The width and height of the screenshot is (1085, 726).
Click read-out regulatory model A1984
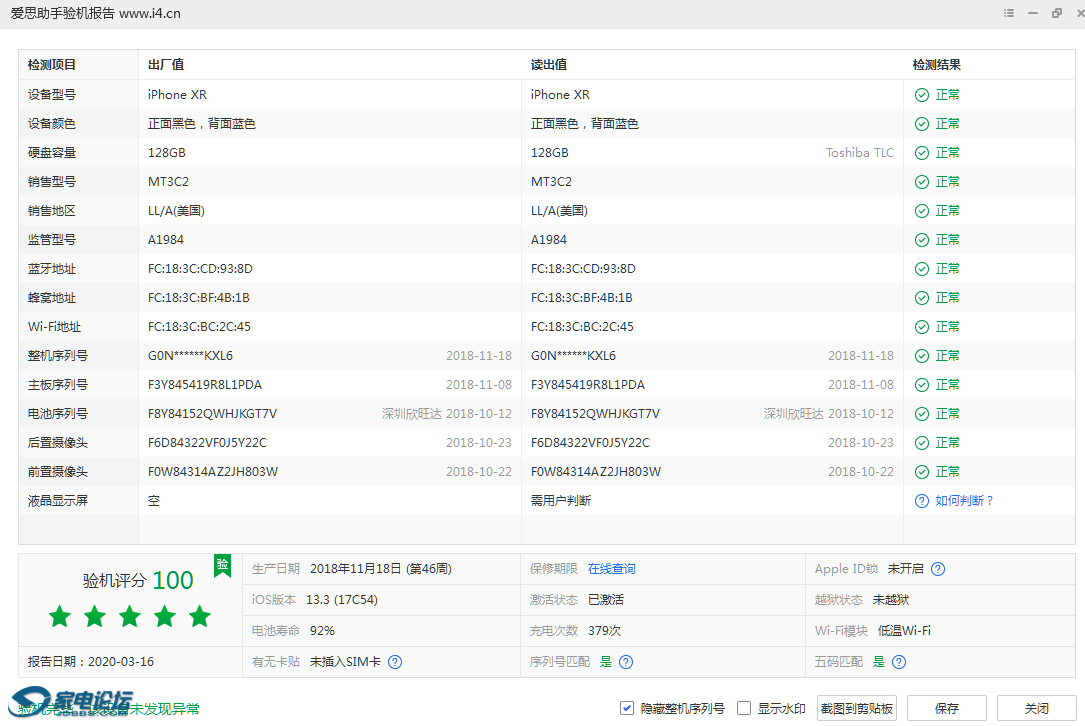point(549,240)
